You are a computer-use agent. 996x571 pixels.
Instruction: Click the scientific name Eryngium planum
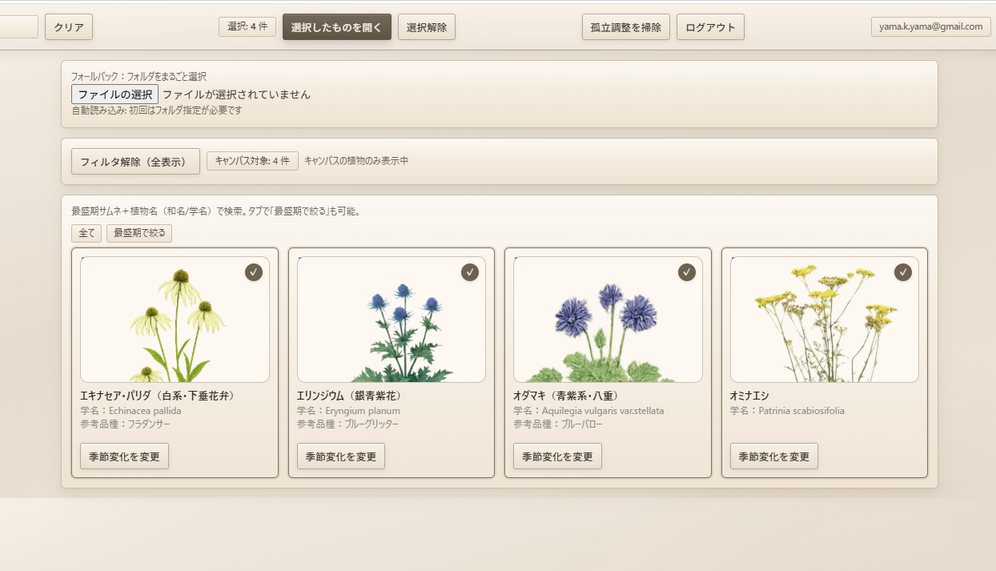point(363,411)
